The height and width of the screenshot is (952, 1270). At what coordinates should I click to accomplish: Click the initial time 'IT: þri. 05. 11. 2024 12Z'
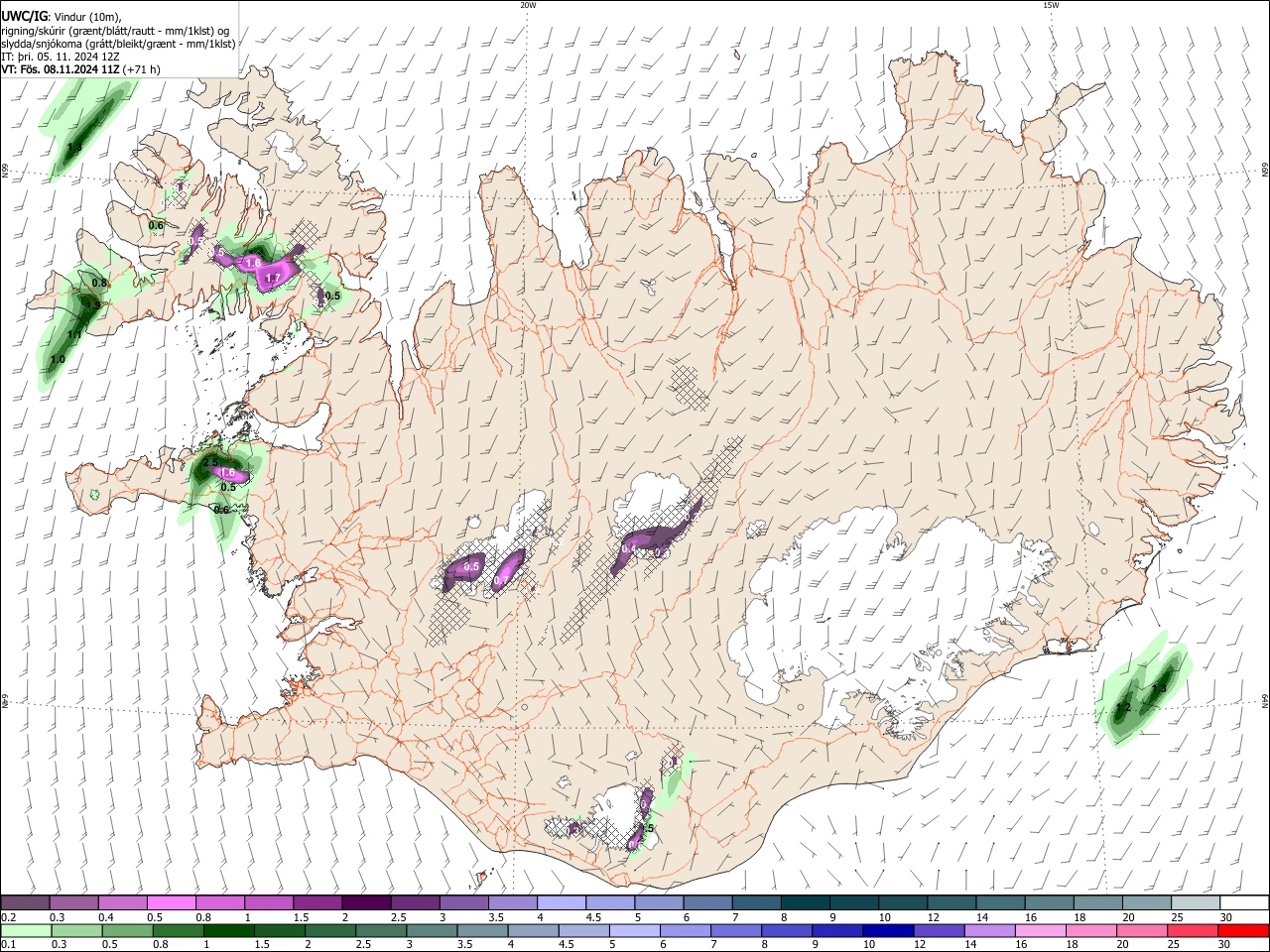click(x=61, y=57)
